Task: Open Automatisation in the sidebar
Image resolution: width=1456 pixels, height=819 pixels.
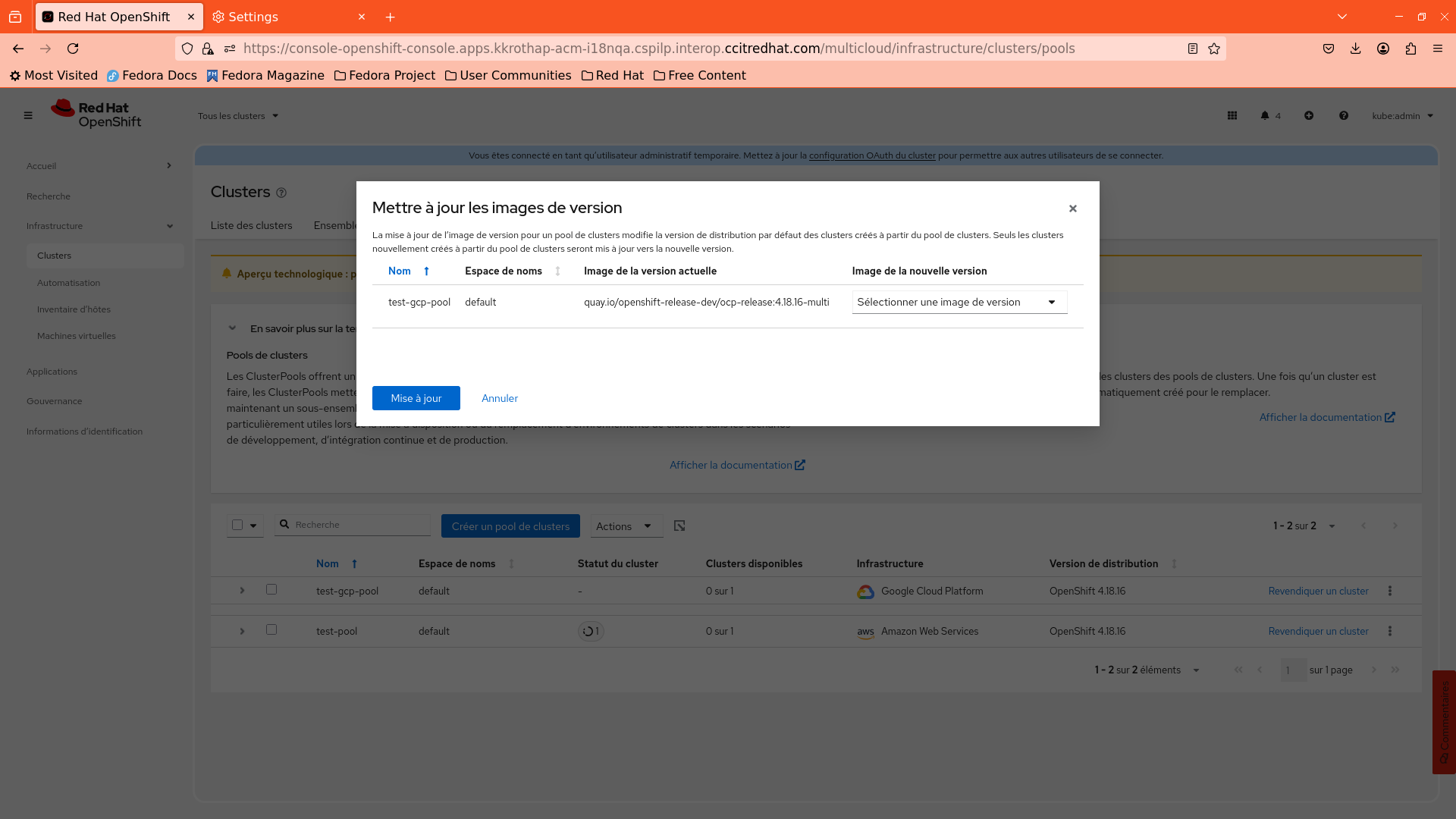Action: click(68, 283)
